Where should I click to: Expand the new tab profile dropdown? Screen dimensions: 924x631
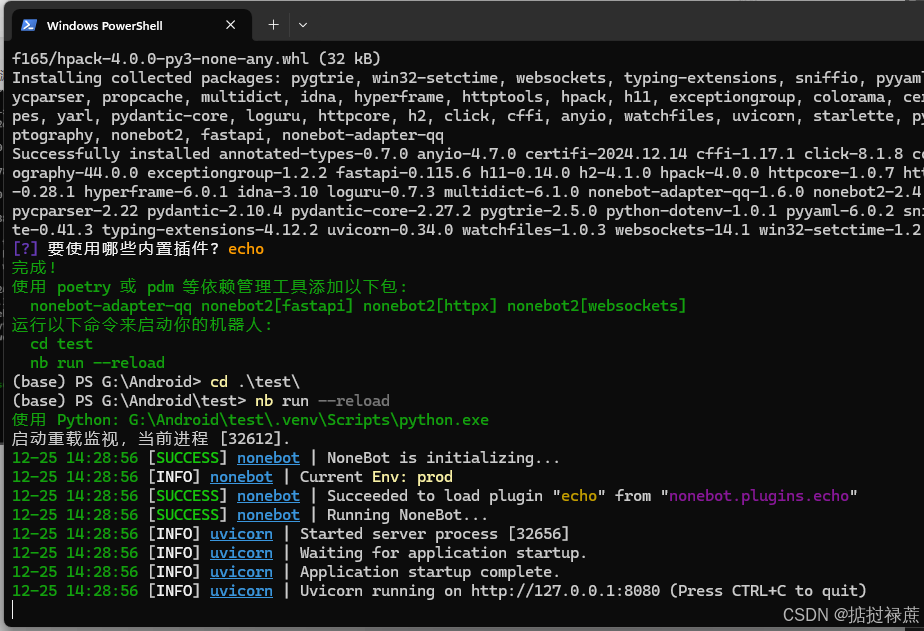(303, 25)
